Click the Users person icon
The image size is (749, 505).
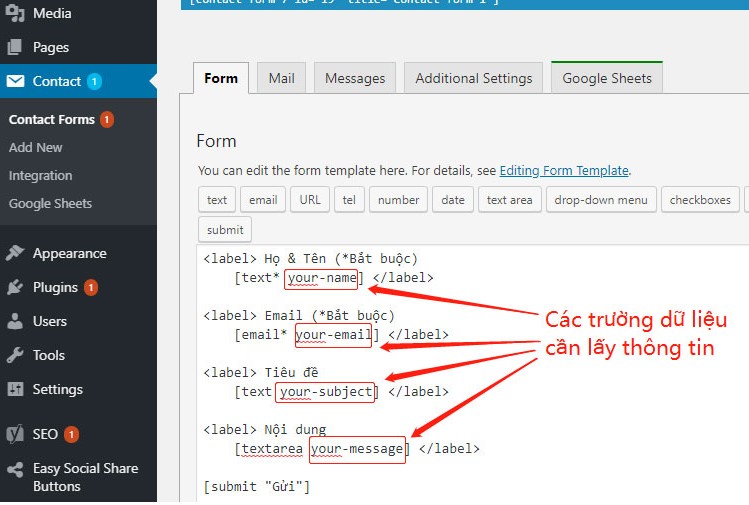click(x=15, y=321)
